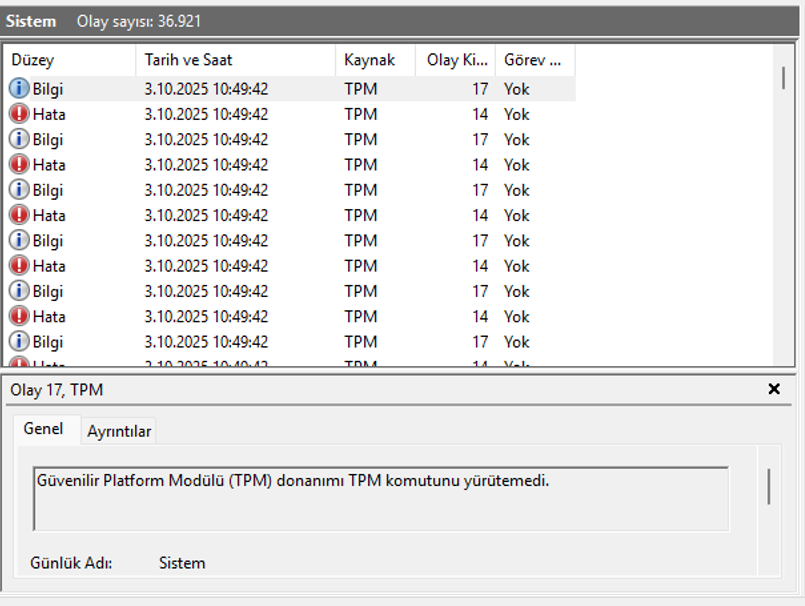Click the info icon of the highlighted Bilgi row
The height and width of the screenshot is (606, 805).
click(x=19, y=88)
